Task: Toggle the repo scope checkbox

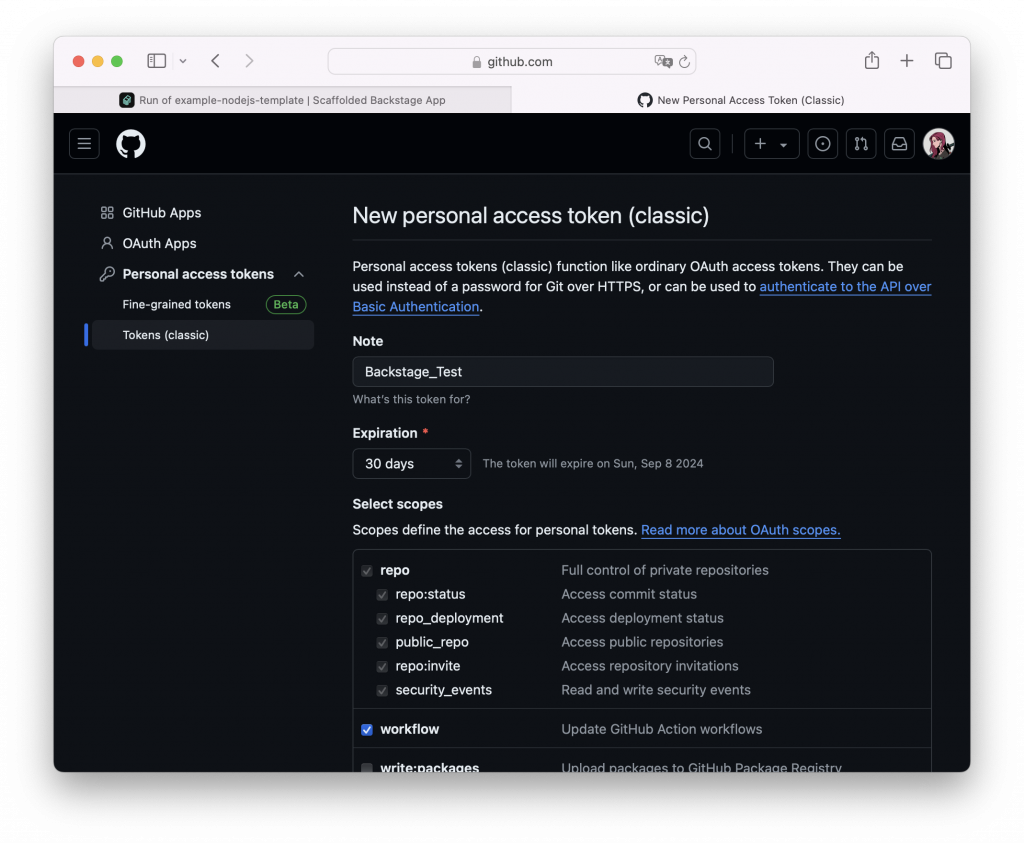Action: [x=367, y=571]
